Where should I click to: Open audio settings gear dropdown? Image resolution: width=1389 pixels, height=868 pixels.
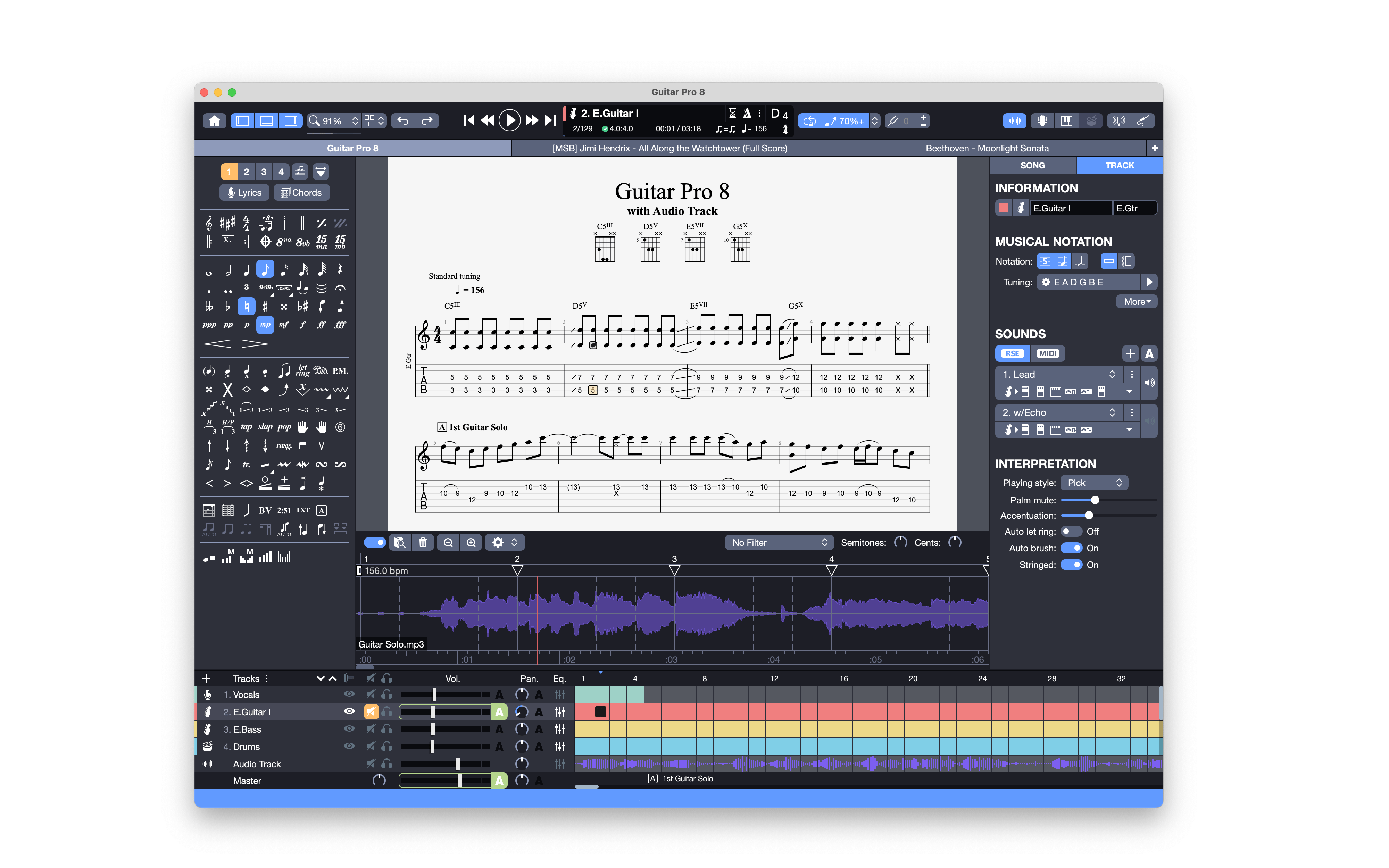505,542
